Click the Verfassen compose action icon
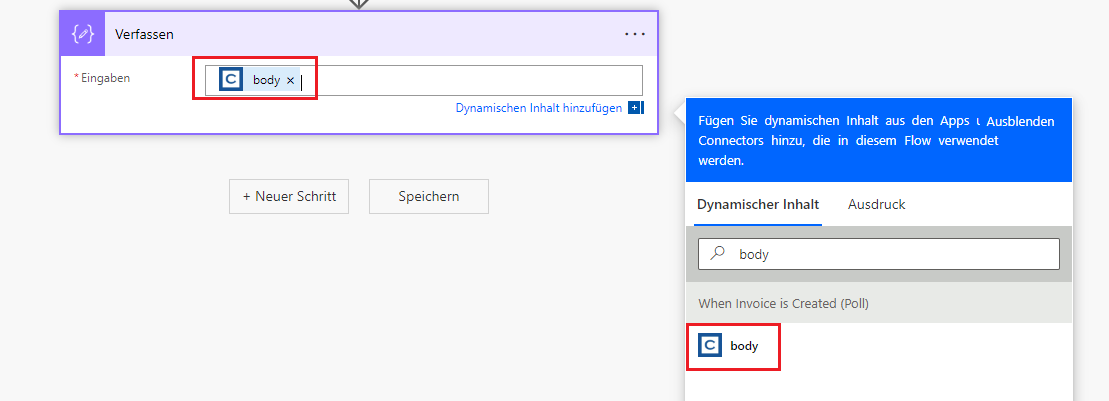 coord(83,34)
